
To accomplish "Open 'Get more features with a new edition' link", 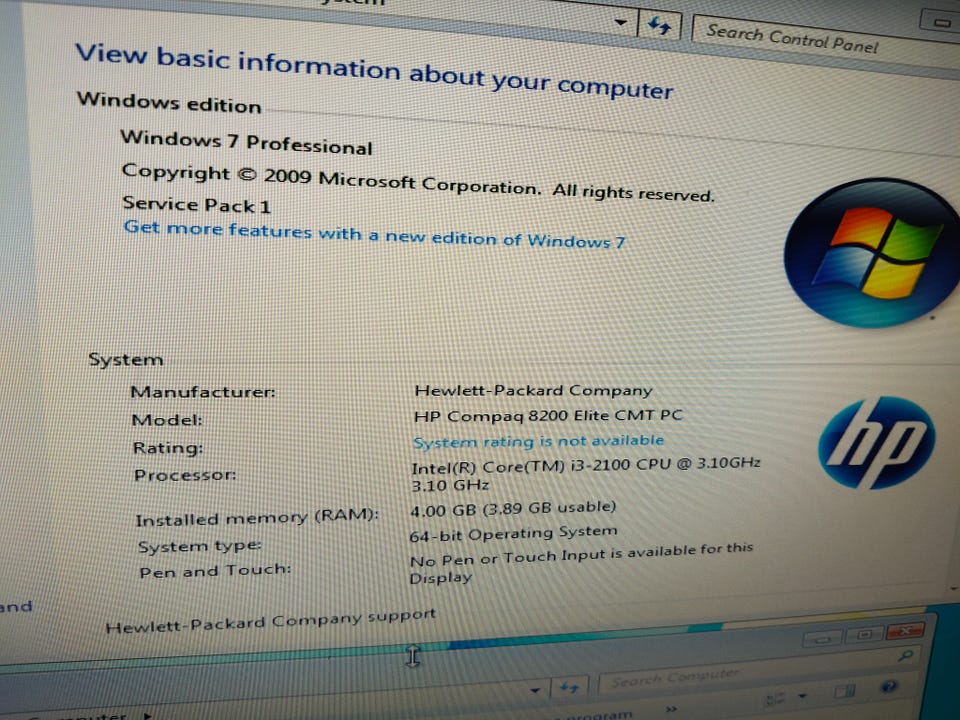I will pos(373,235).
